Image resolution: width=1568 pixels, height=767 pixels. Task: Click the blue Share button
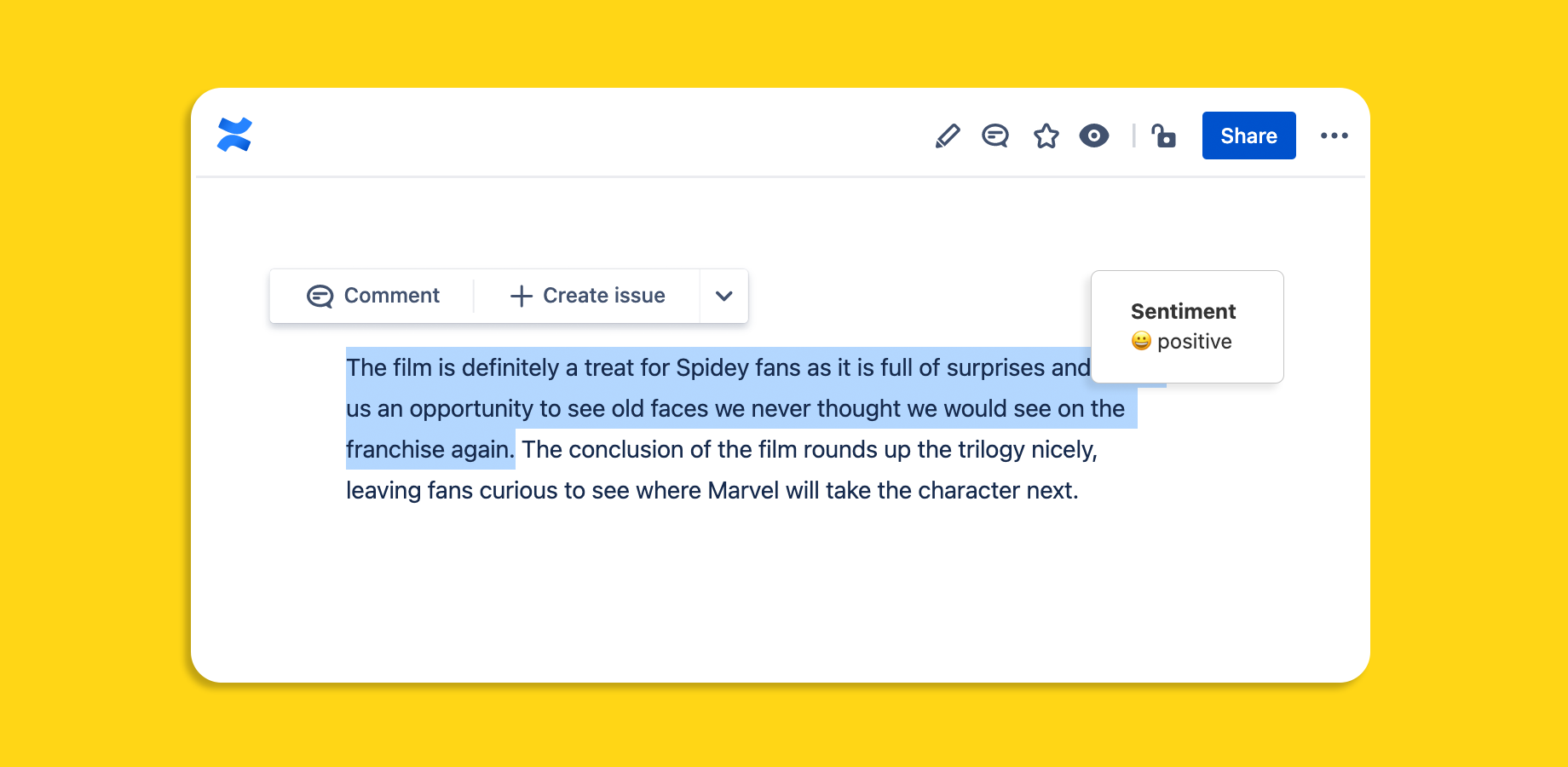pyautogui.click(x=1248, y=136)
